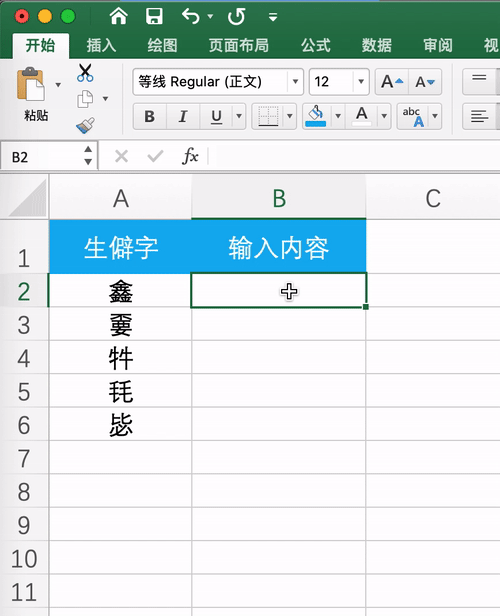This screenshot has width=500, height=616.
Task: Open the fill color dropdown arrow
Action: (x=338, y=116)
